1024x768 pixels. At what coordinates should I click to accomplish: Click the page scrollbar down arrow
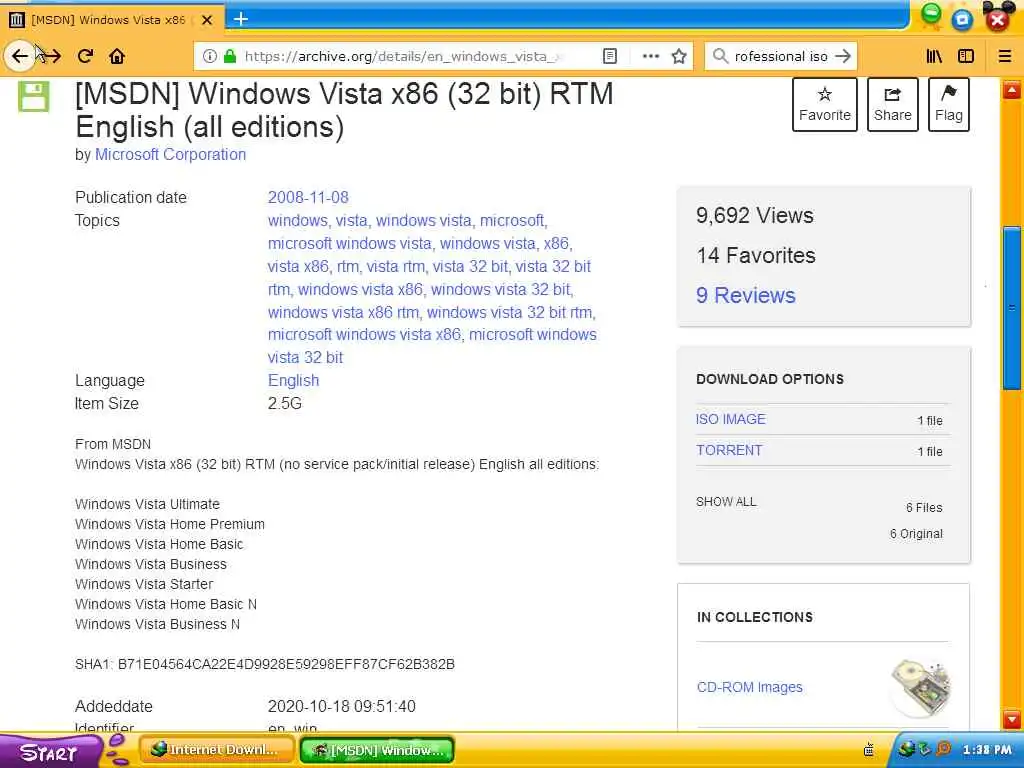[x=1012, y=720]
